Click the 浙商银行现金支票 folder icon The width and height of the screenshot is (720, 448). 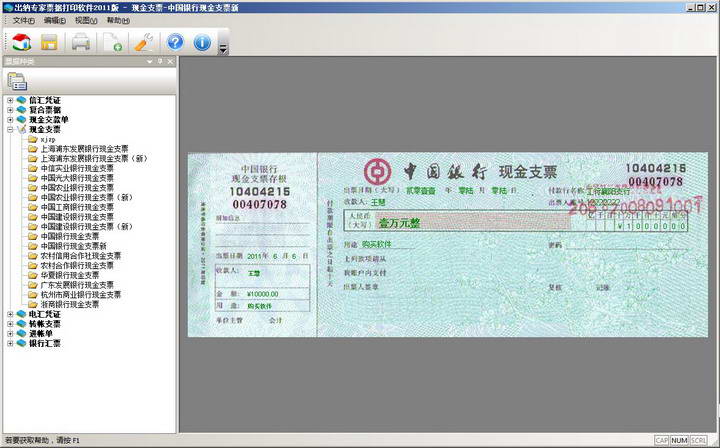coord(32,304)
